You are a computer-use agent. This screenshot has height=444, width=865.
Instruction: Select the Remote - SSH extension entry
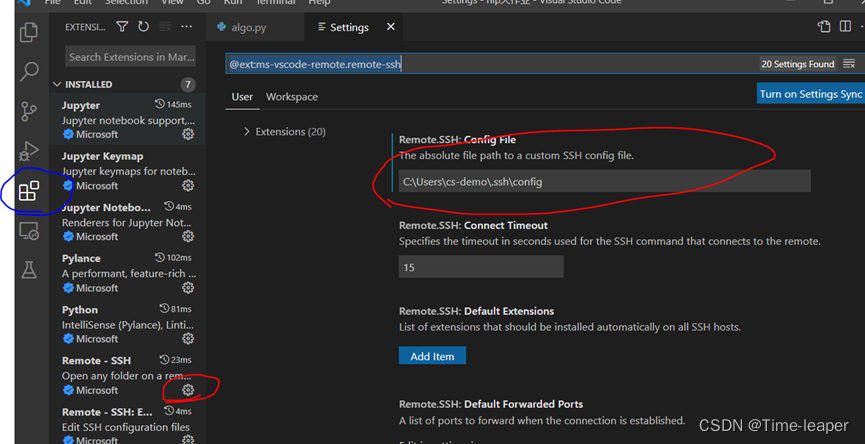[127, 375]
